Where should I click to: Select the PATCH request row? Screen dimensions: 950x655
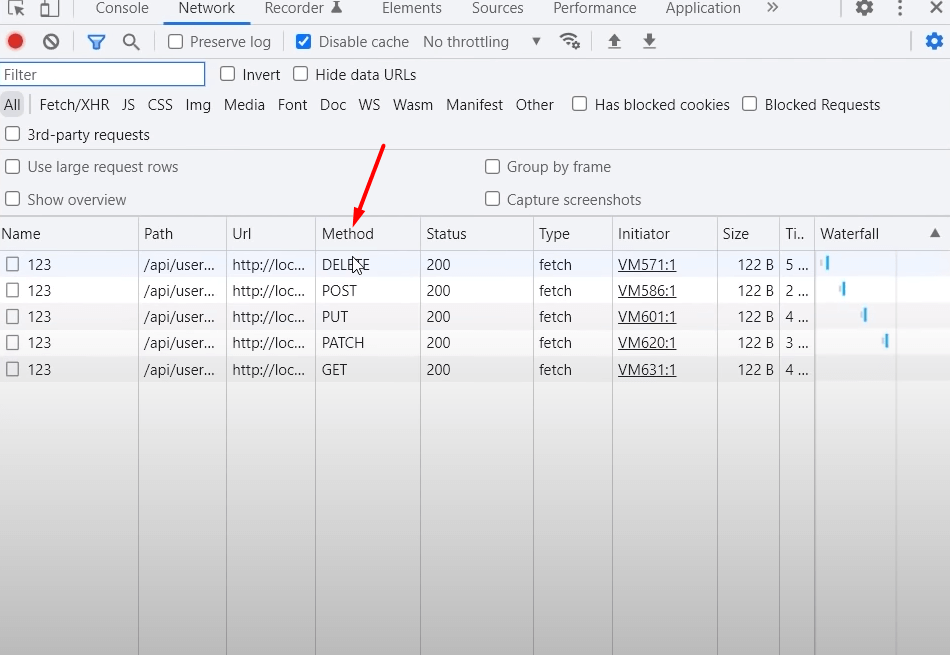tap(343, 343)
